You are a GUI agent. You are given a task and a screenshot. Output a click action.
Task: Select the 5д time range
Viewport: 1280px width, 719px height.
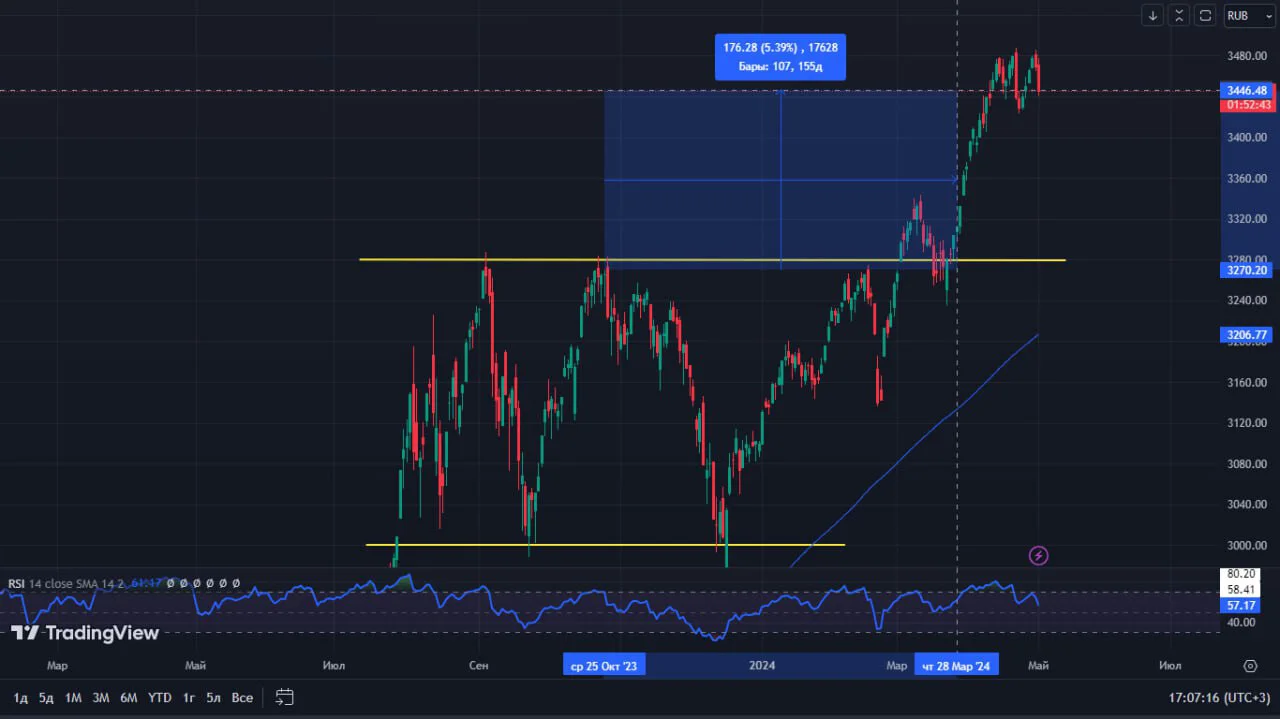(x=46, y=697)
